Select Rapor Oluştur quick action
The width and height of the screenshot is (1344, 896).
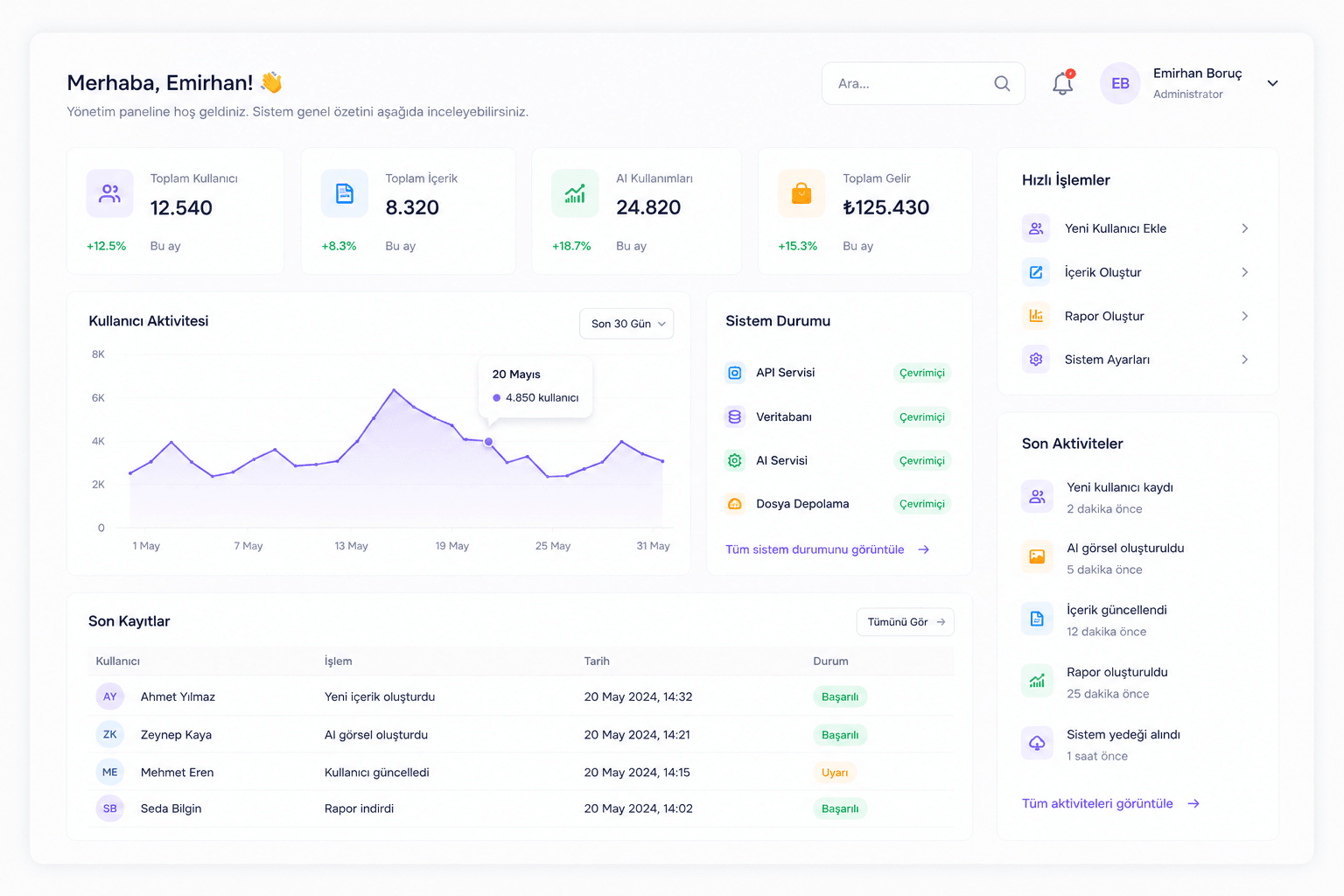tap(1137, 316)
